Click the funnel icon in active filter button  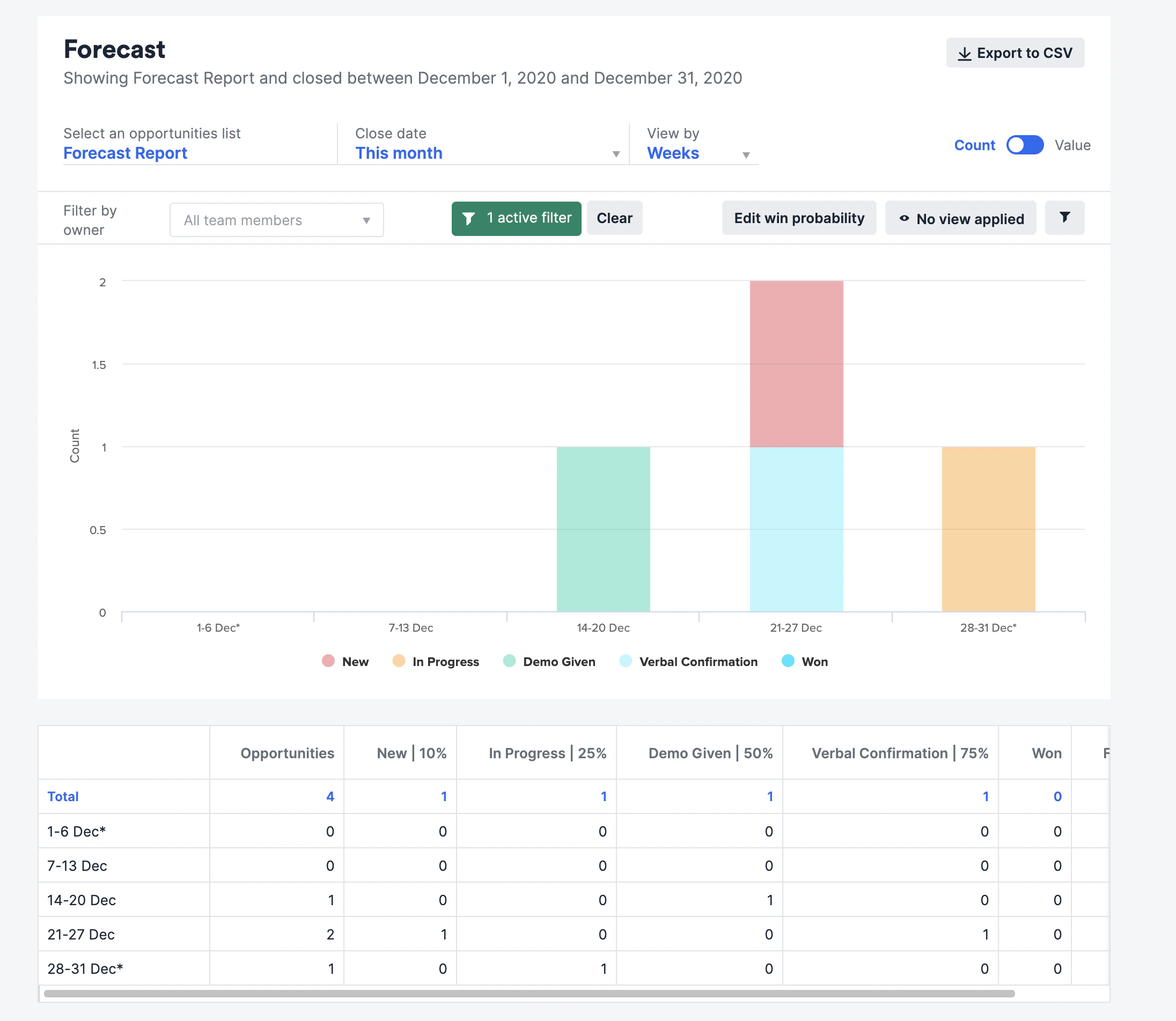pyautogui.click(x=468, y=218)
